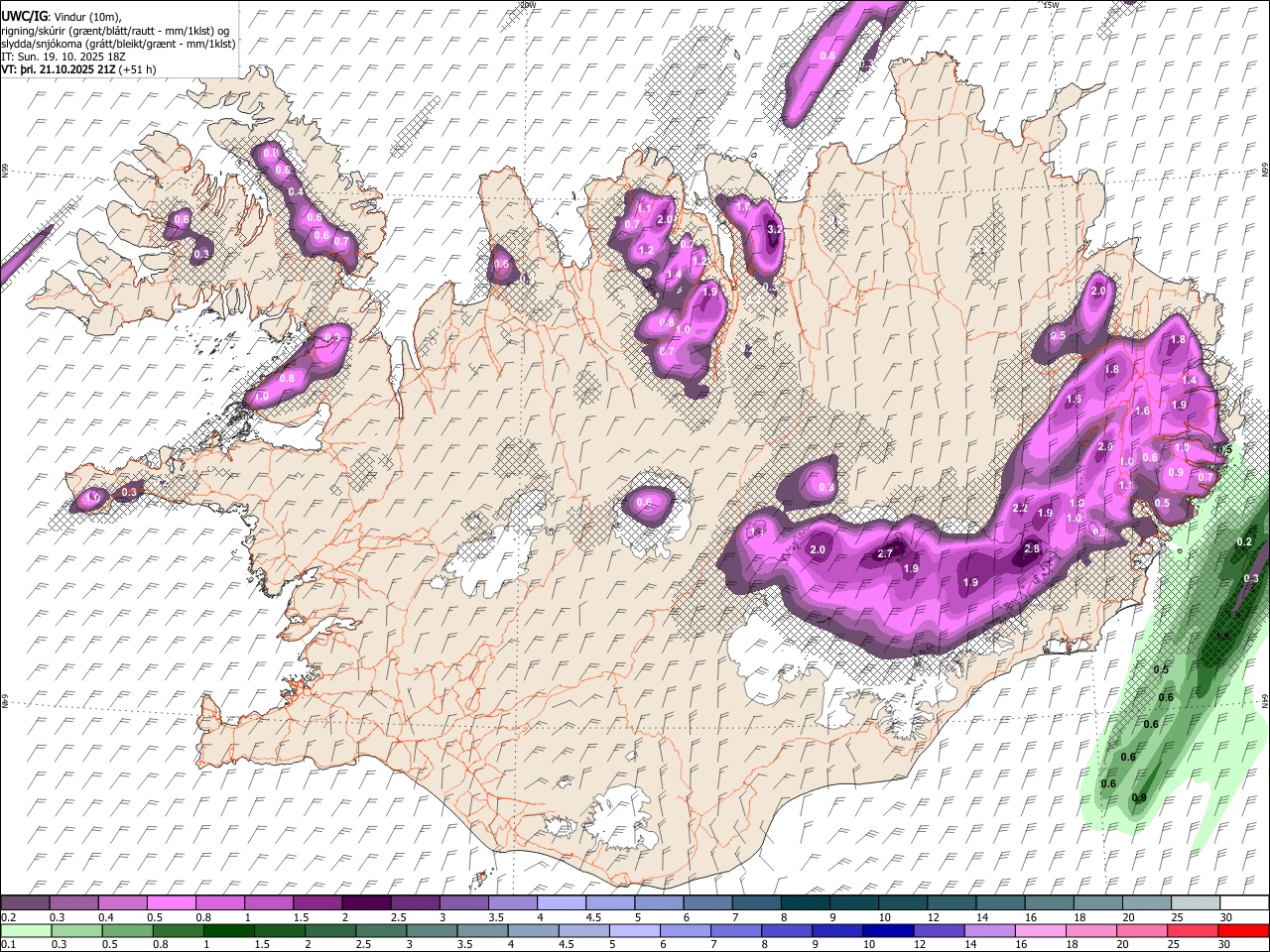
Task: Click the "slydda/snjókoma" legend description line
Action: [118, 44]
